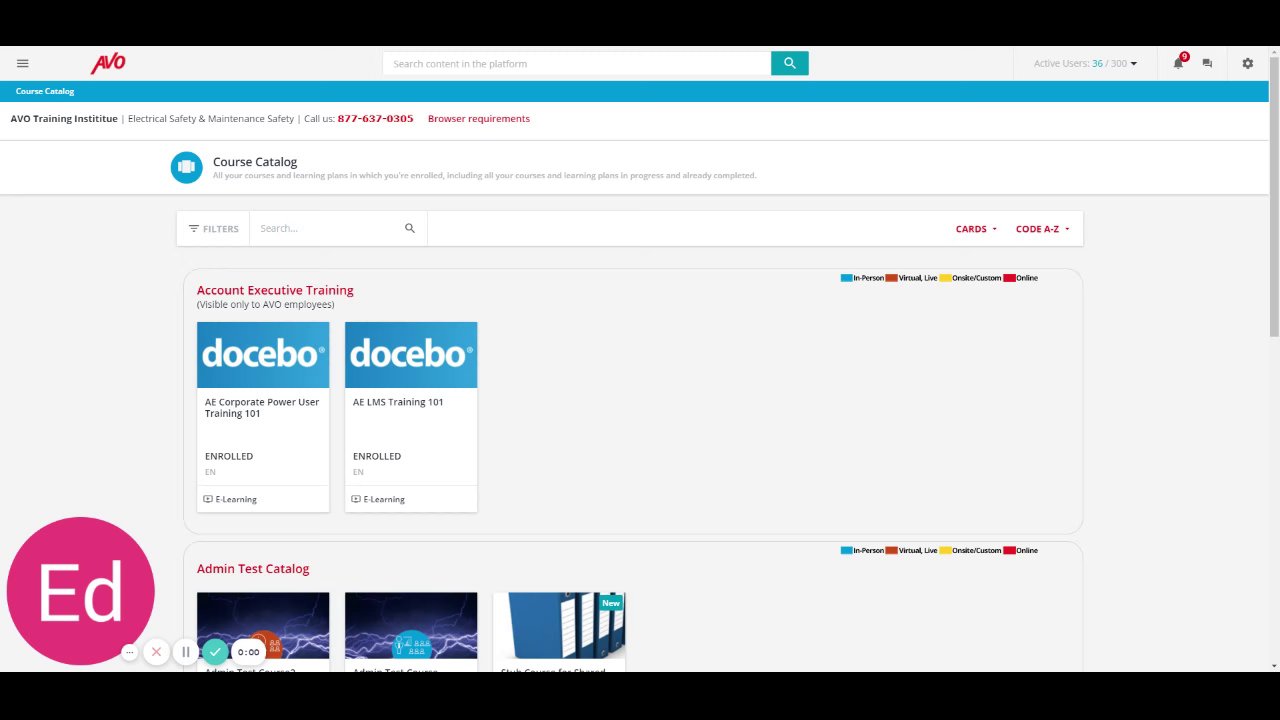This screenshot has height=720, width=1280.
Task: Click the catalog search magnifier icon
Action: tap(409, 228)
